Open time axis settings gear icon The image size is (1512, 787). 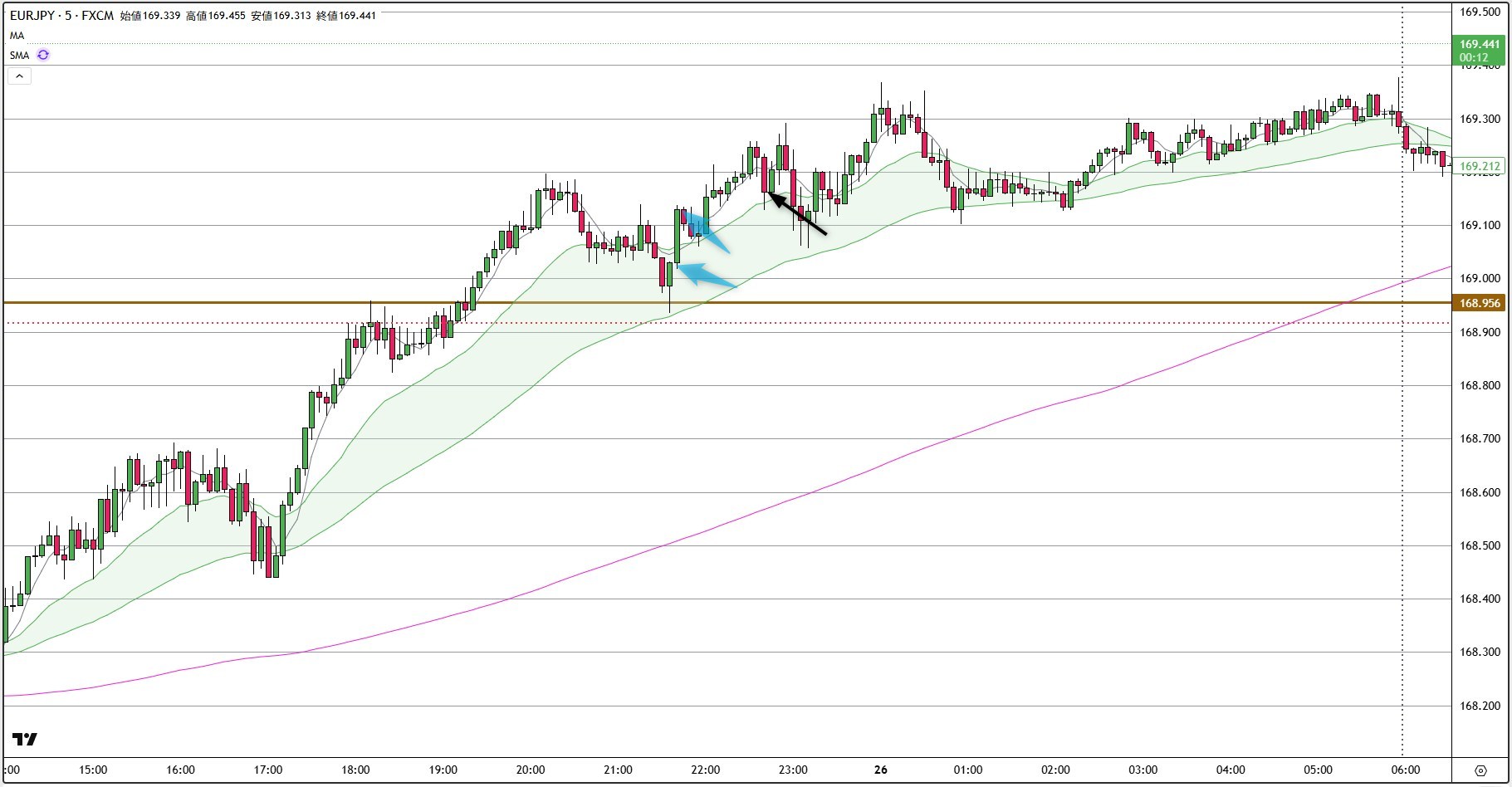[1480, 770]
